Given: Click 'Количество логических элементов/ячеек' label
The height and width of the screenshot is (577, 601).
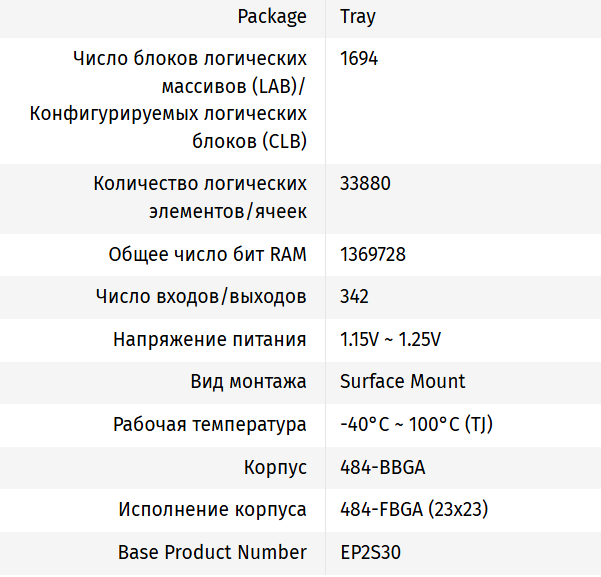Looking at the screenshot, I should pos(200,197).
